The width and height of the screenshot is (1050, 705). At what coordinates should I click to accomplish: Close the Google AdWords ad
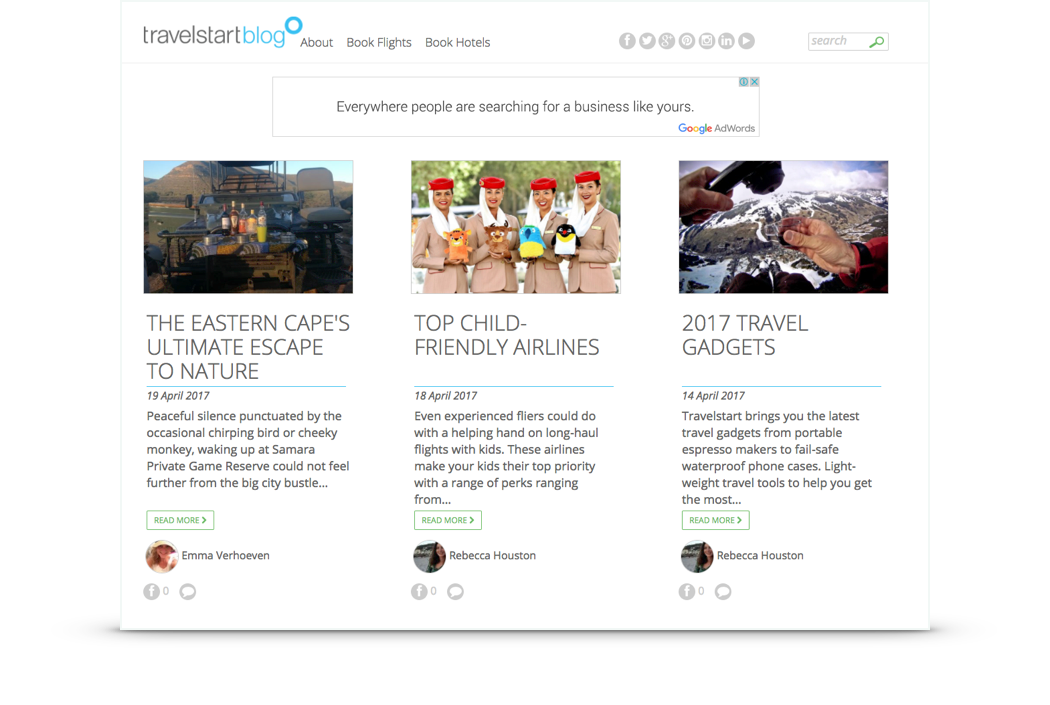point(755,82)
